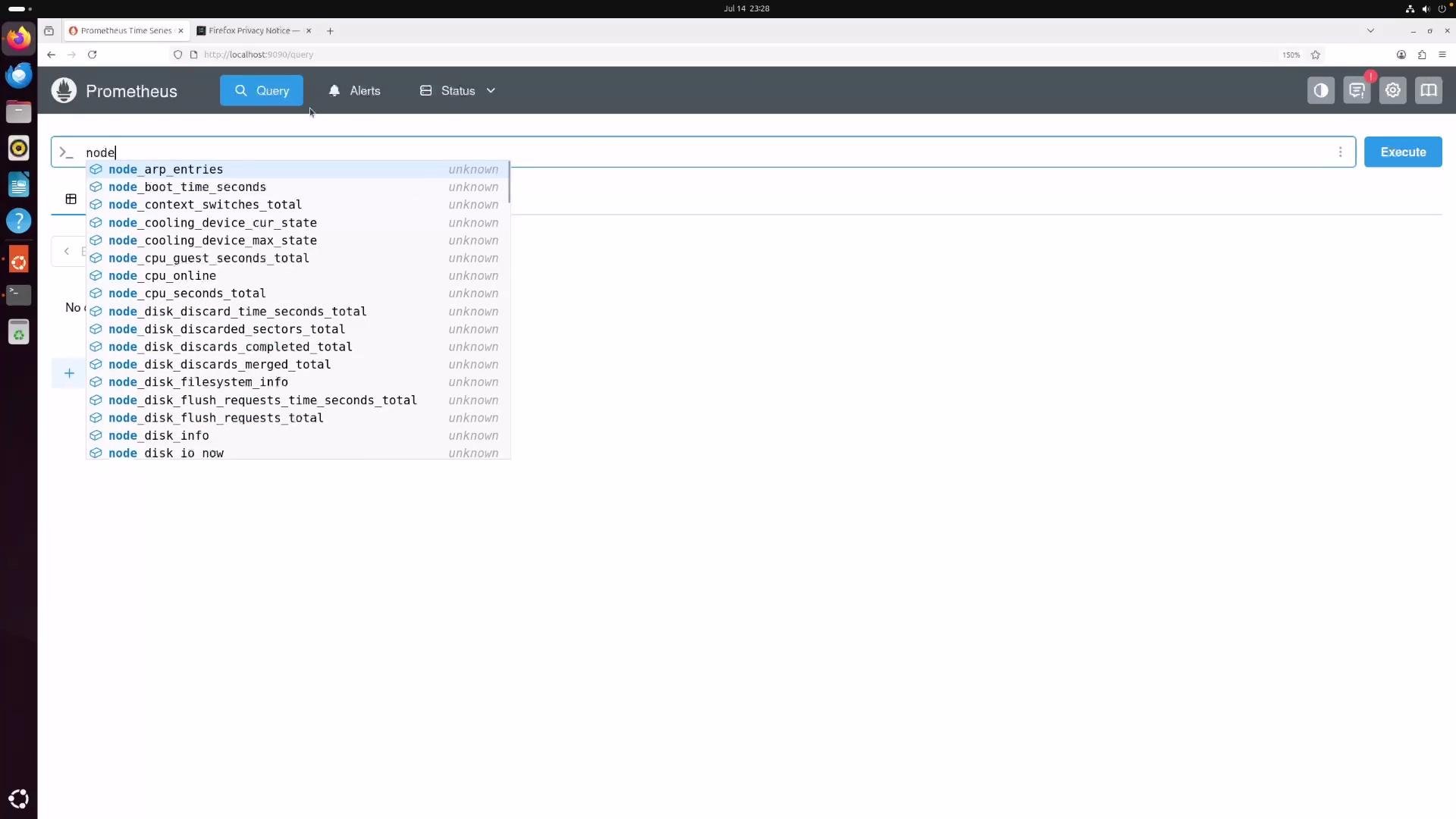Select node_boot_time_seconds suggestion
Viewport: 1456px width, 819px height.
tap(297, 187)
